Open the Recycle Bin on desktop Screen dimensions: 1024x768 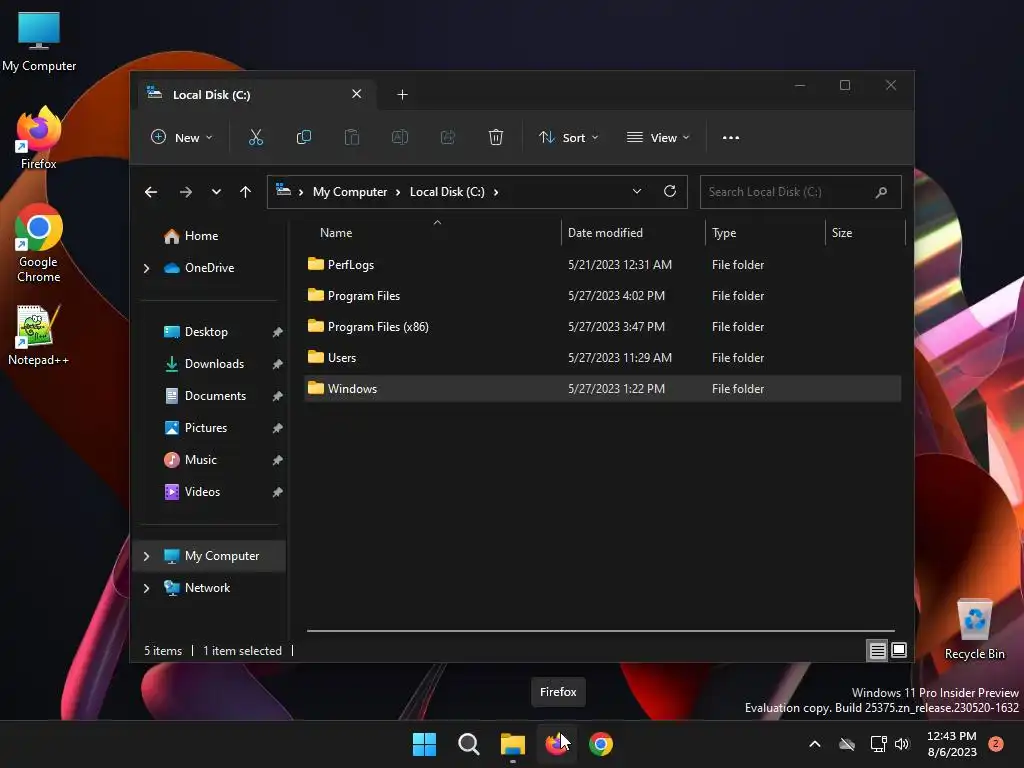(x=974, y=629)
